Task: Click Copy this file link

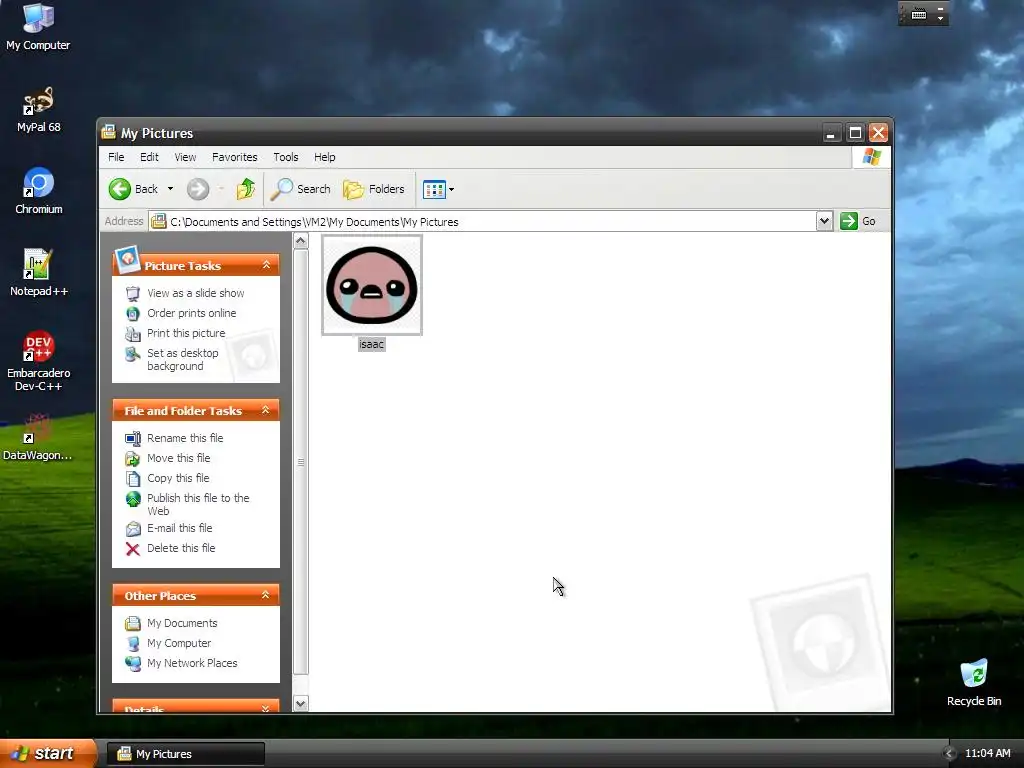Action: coord(178,478)
